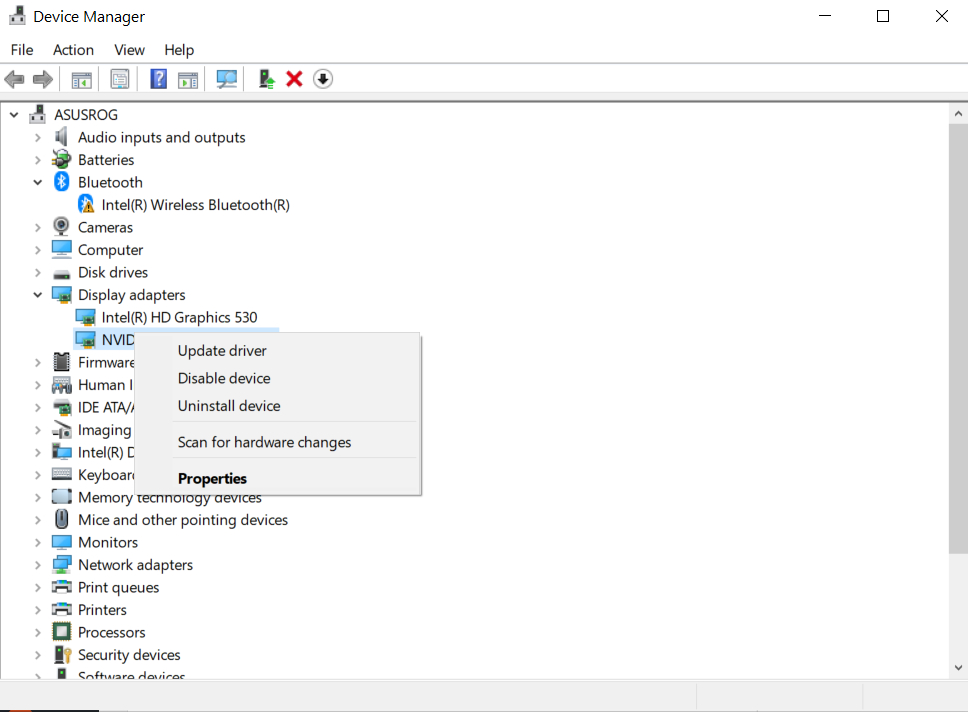Click the Forward arrow toolbar icon
This screenshot has width=968, height=712.
tap(43, 79)
